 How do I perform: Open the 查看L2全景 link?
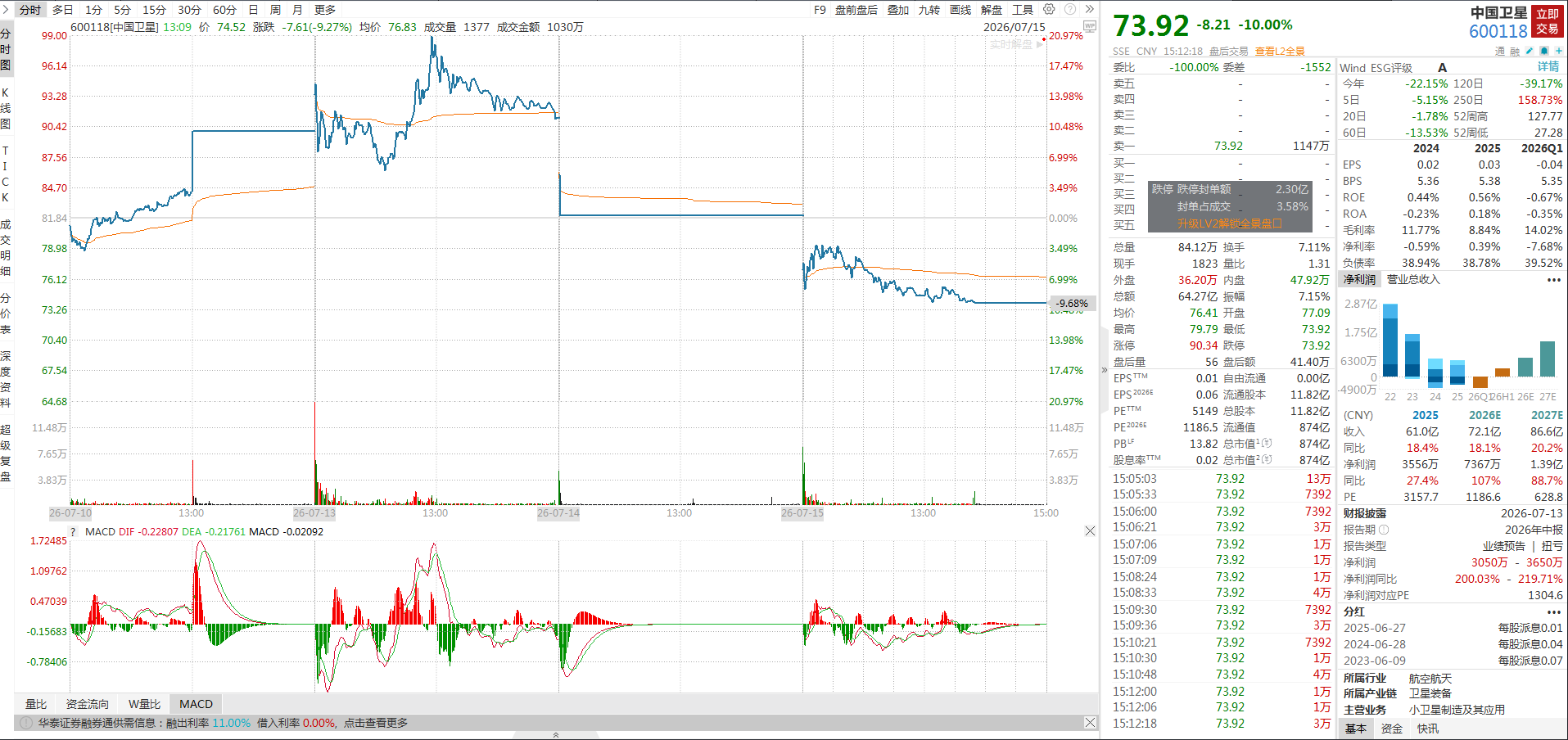1280,51
